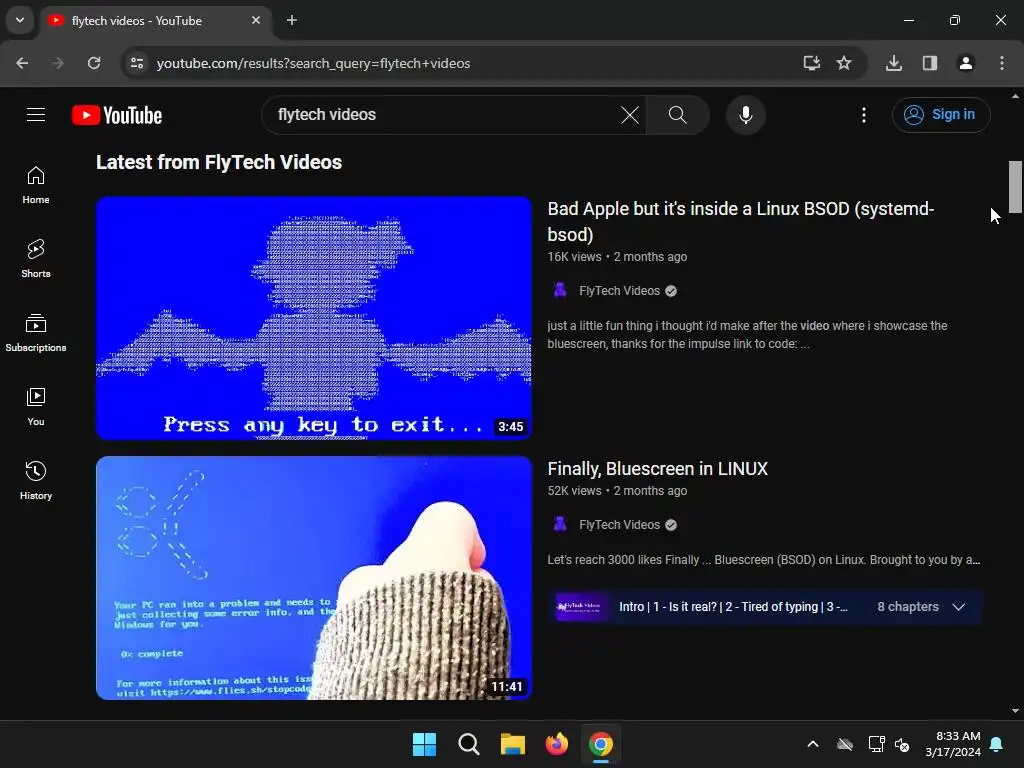Image resolution: width=1024 pixels, height=768 pixels.
Task: Click title 'Bad Apple but it's inside a Linux BSOD'
Action: [x=741, y=221]
